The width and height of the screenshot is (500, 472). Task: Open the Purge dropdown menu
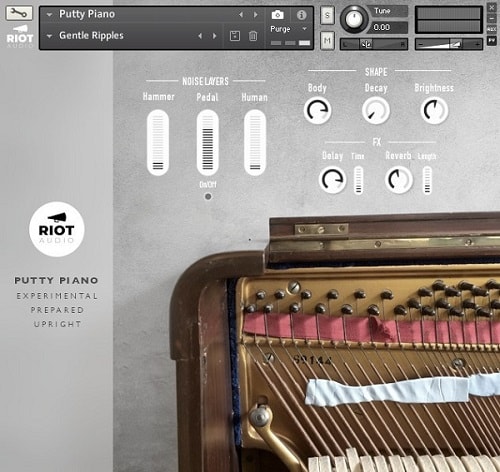point(289,29)
